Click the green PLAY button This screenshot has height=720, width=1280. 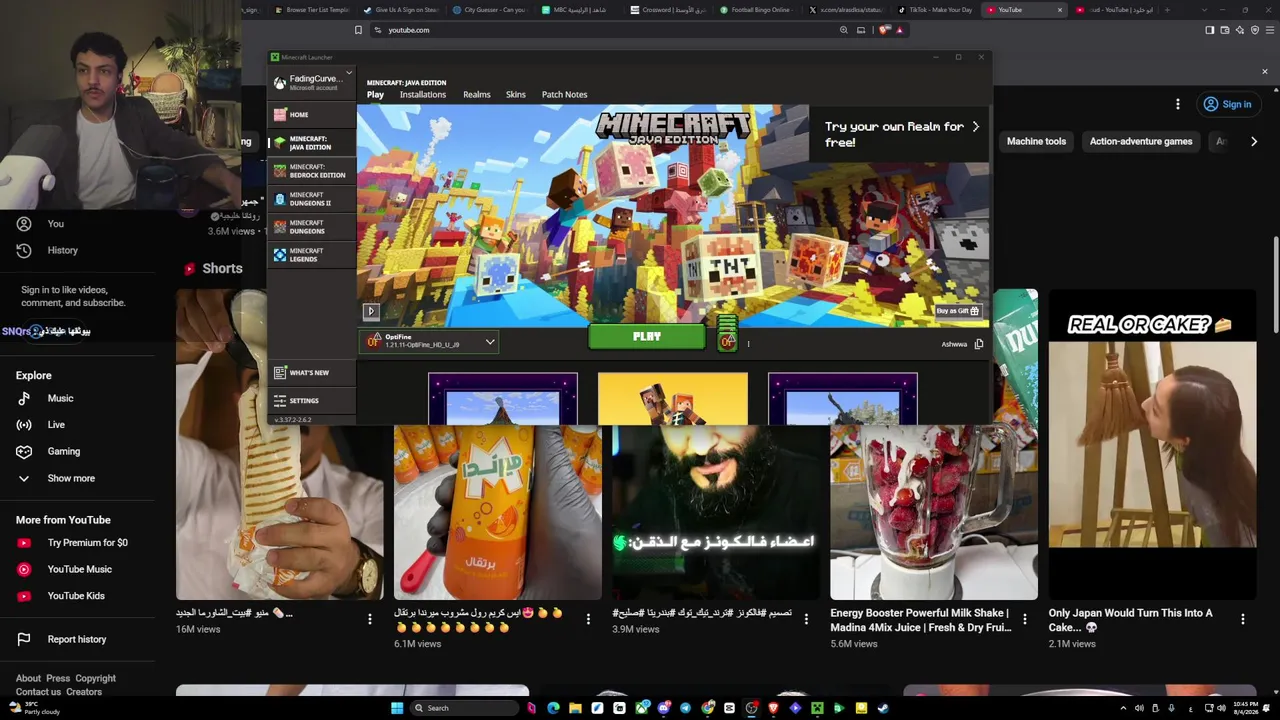coord(647,337)
